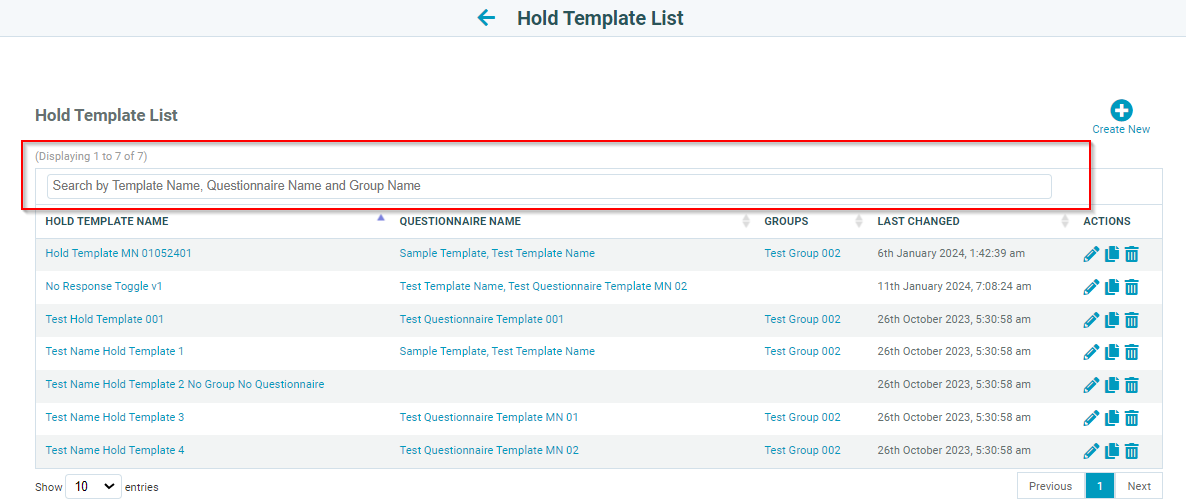Delete No Response Toggle v1 template
Viewport: 1186px width, 499px height.
1131,287
